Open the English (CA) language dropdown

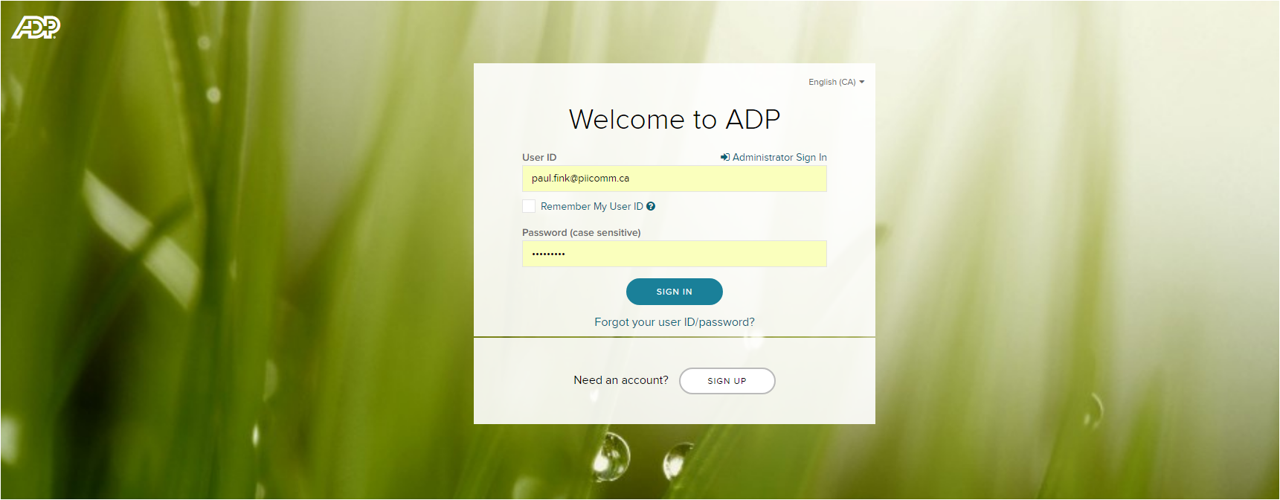click(832, 82)
